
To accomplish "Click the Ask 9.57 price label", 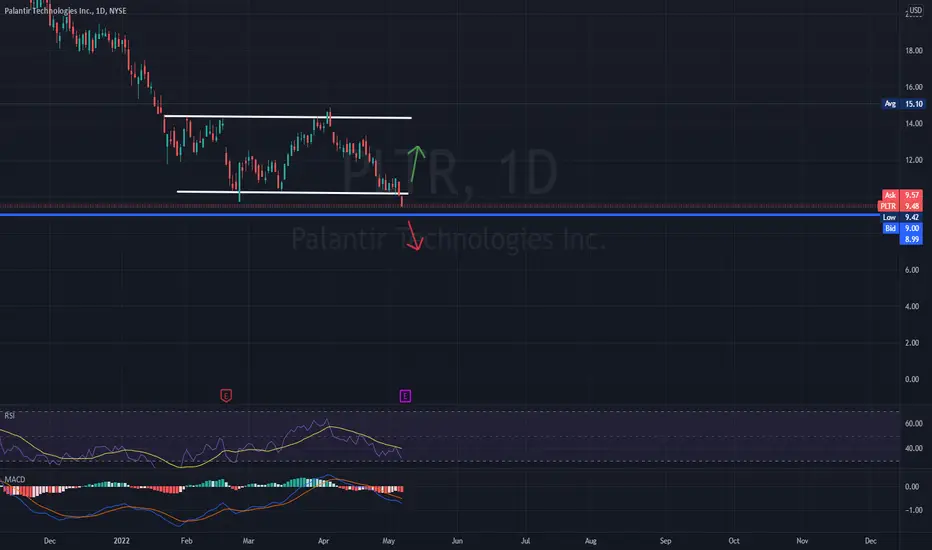I will (903, 195).
